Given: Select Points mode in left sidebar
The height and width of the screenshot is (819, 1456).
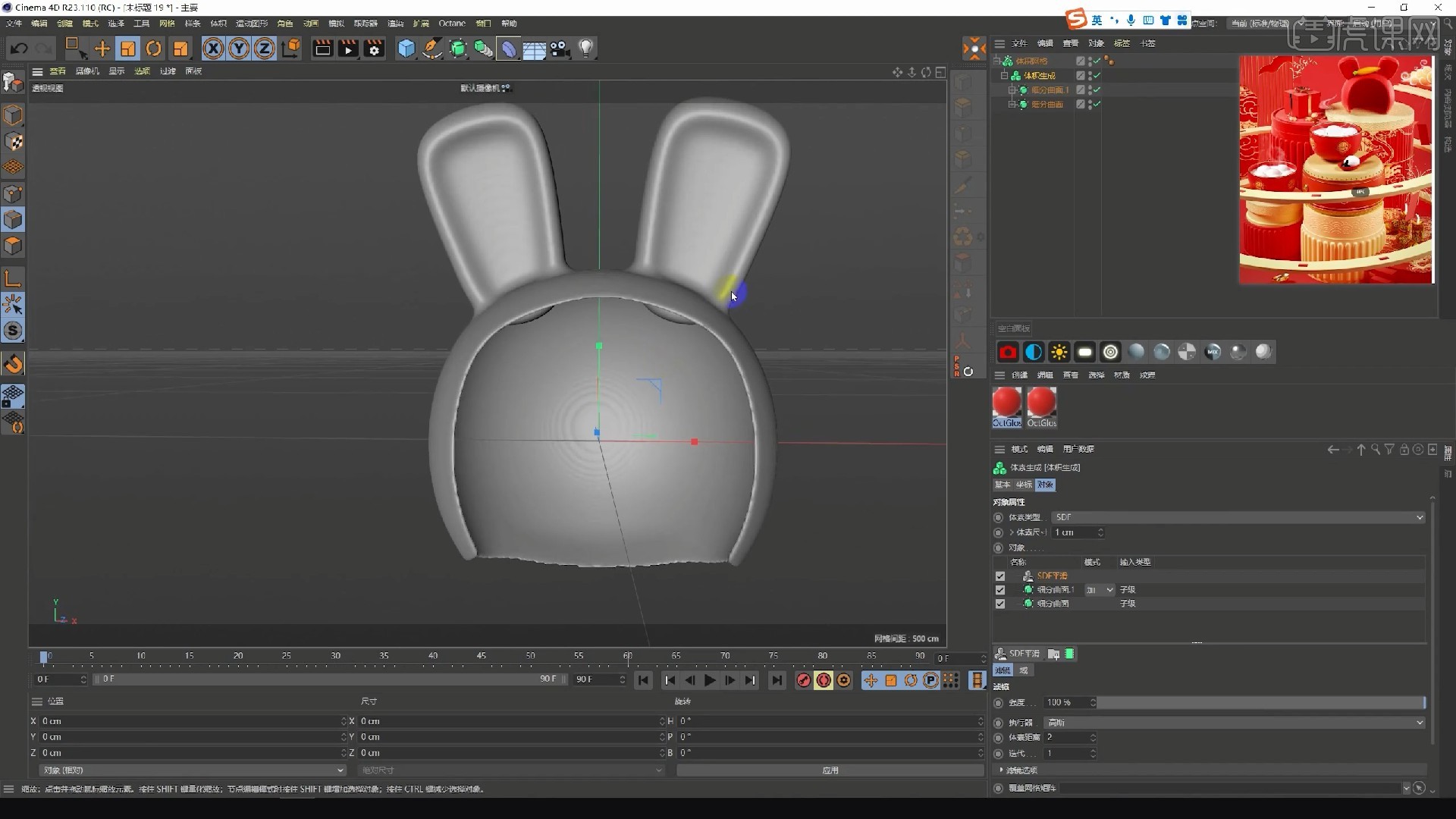Looking at the screenshot, I should pos(13,194).
